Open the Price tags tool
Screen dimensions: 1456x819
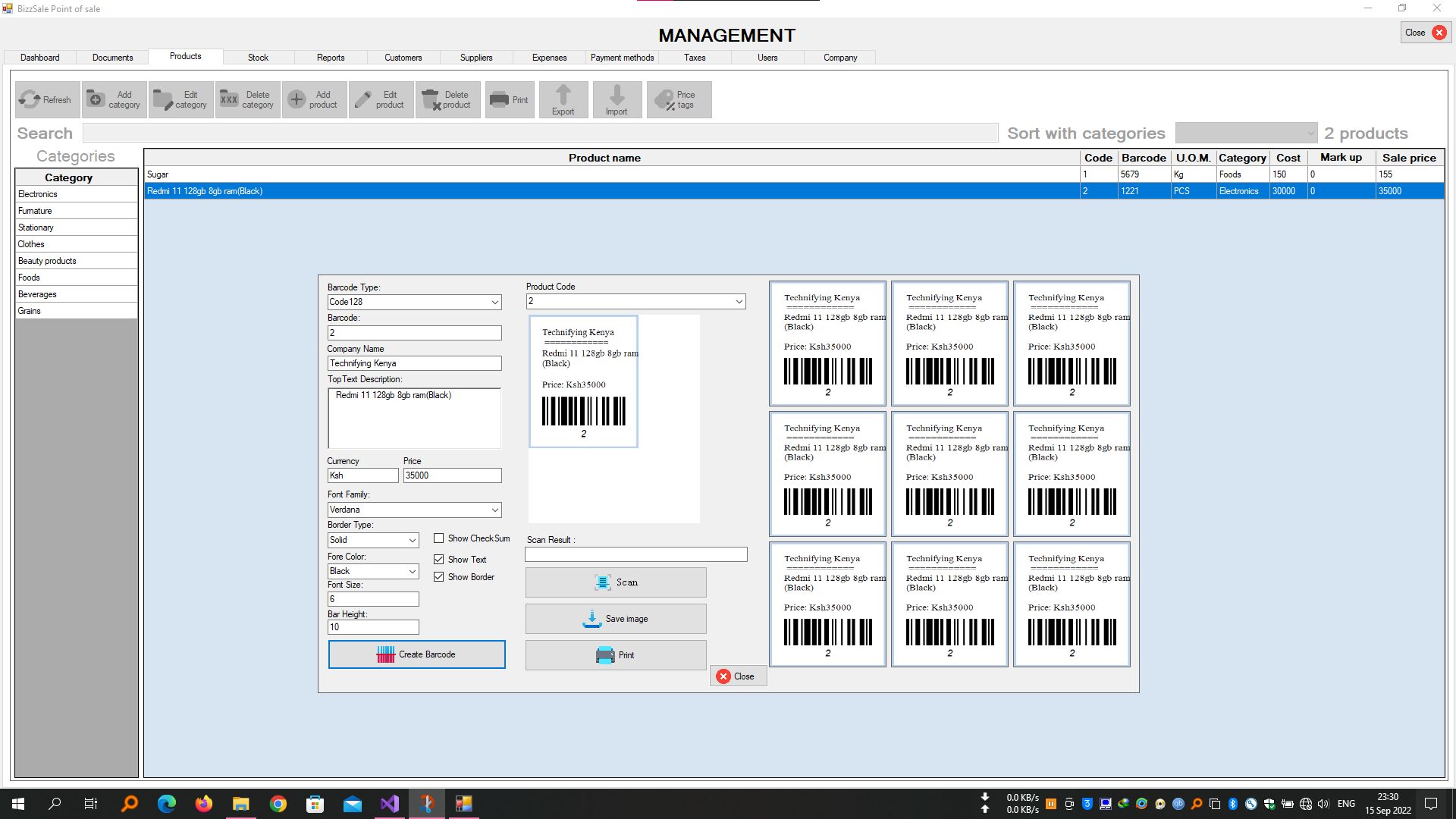(679, 99)
